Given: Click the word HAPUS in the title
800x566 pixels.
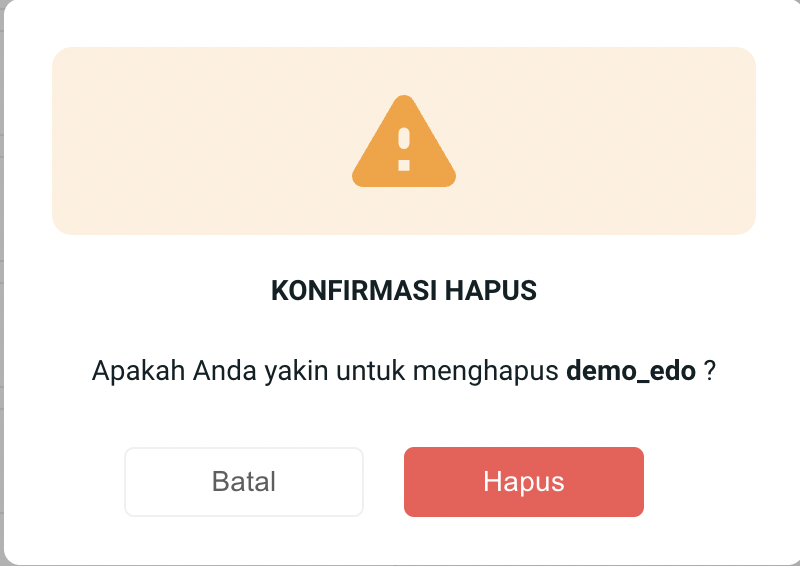Looking at the screenshot, I should coord(491,290).
